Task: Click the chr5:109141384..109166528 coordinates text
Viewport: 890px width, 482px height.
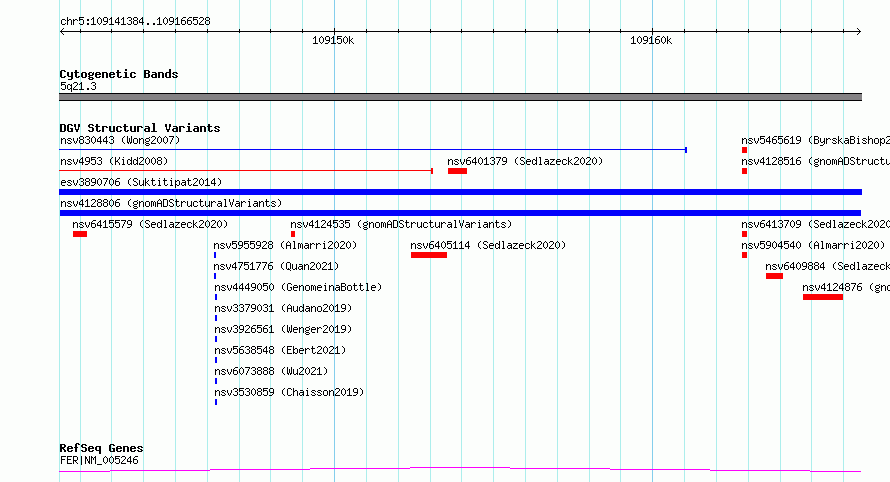Action: coord(135,21)
